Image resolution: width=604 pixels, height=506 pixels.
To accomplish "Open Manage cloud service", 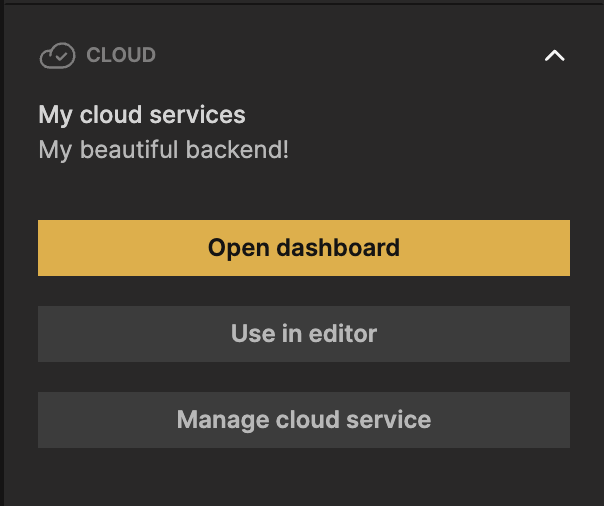I will [x=303, y=420].
